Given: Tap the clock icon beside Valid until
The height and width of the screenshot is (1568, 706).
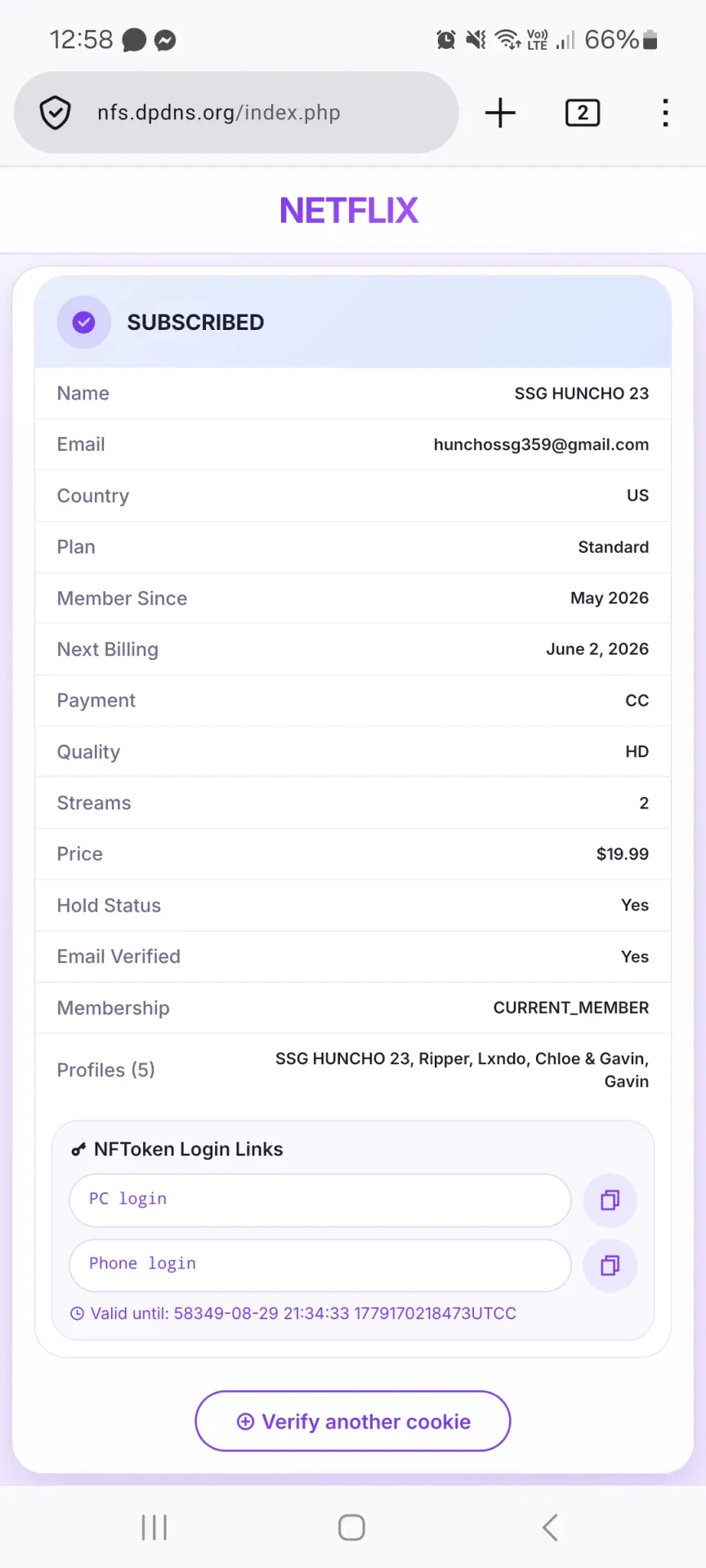Looking at the screenshot, I should (78, 1313).
